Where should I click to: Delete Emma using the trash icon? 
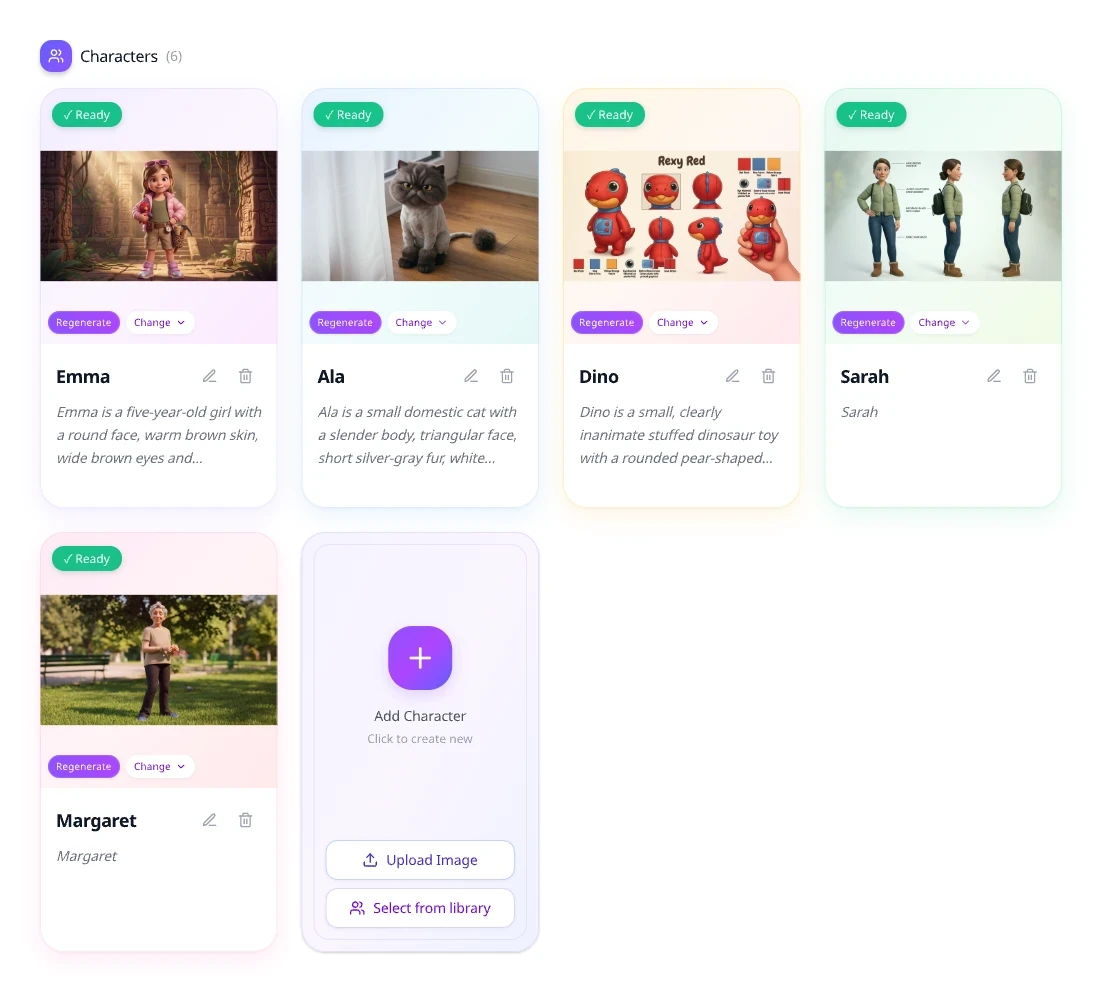[245, 376]
